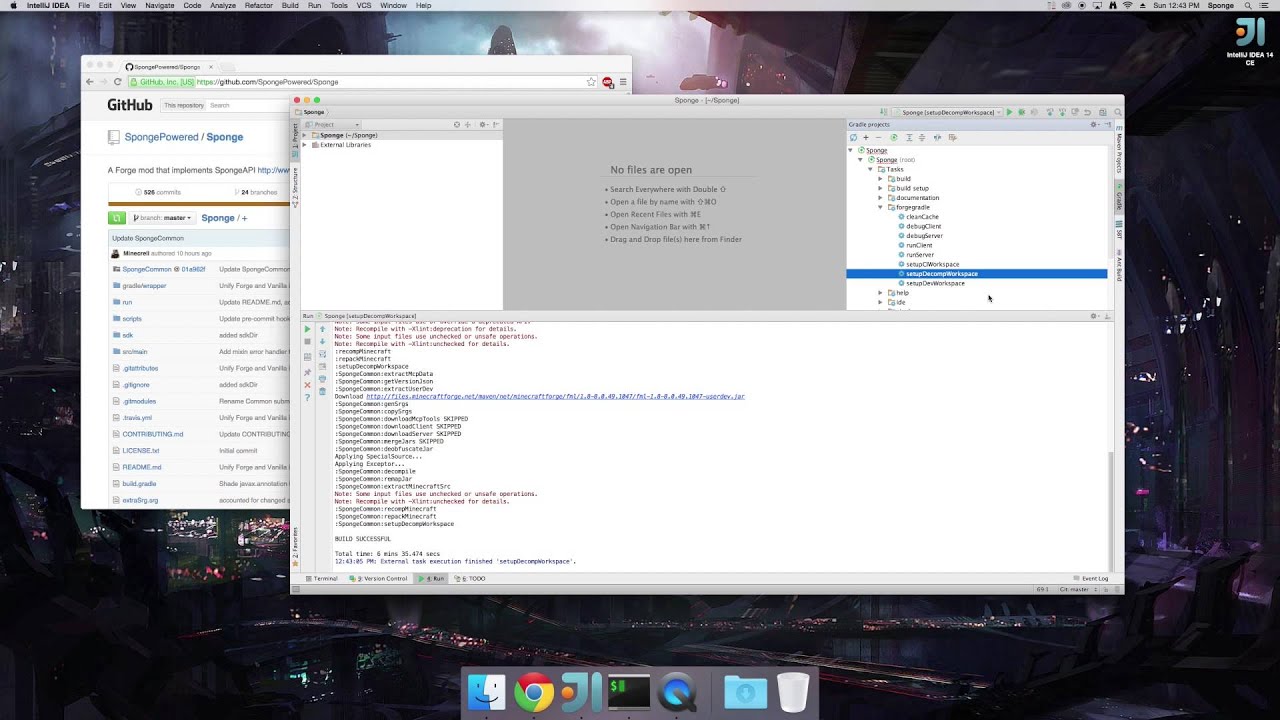Expand the help task group
This screenshot has height=720, width=1280.
click(880, 293)
